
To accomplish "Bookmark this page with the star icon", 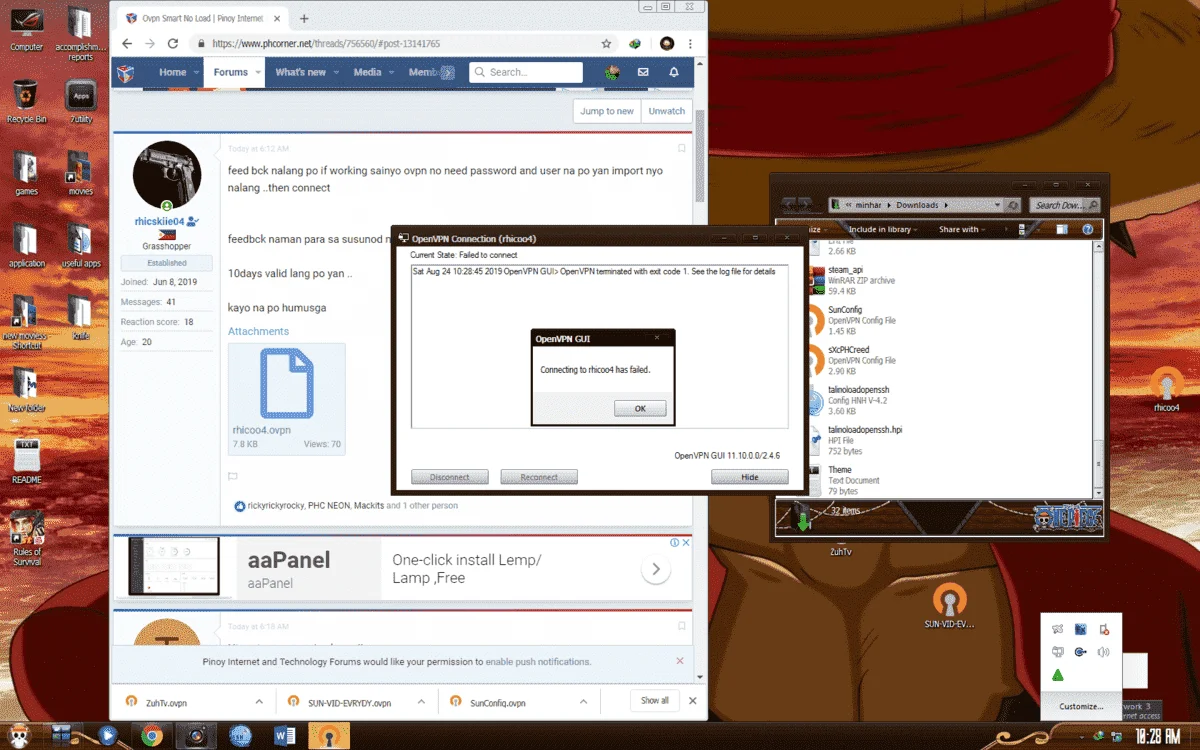I will [x=606, y=44].
